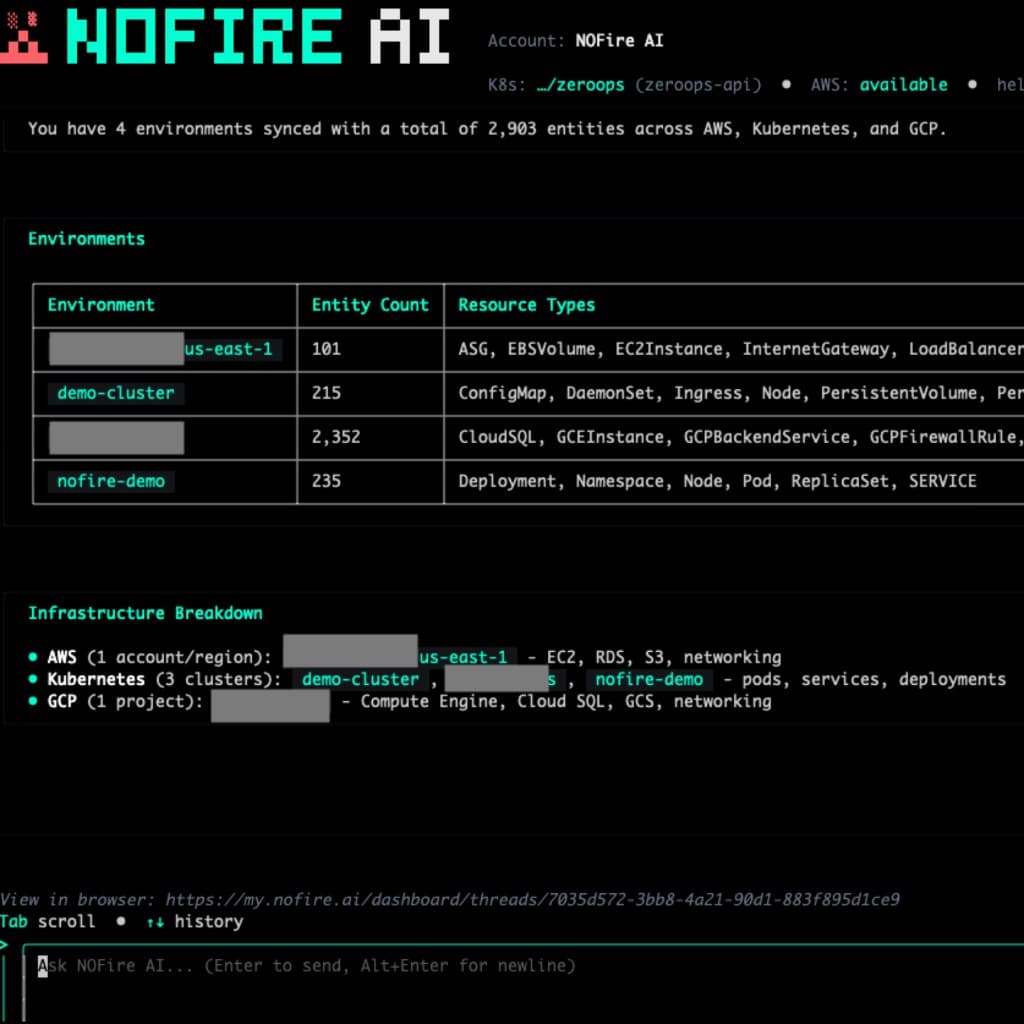Click 'demo-cluster' tag in Kubernetes bullet
Image resolution: width=1024 pixels, height=1024 pixels.
pos(360,679)
